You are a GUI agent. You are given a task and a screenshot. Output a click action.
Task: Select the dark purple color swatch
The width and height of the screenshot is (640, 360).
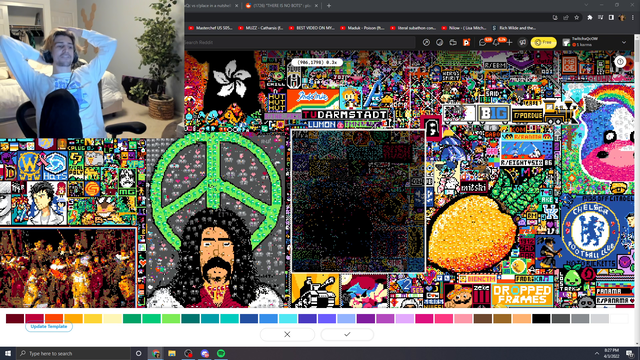[x=366, y=318]
